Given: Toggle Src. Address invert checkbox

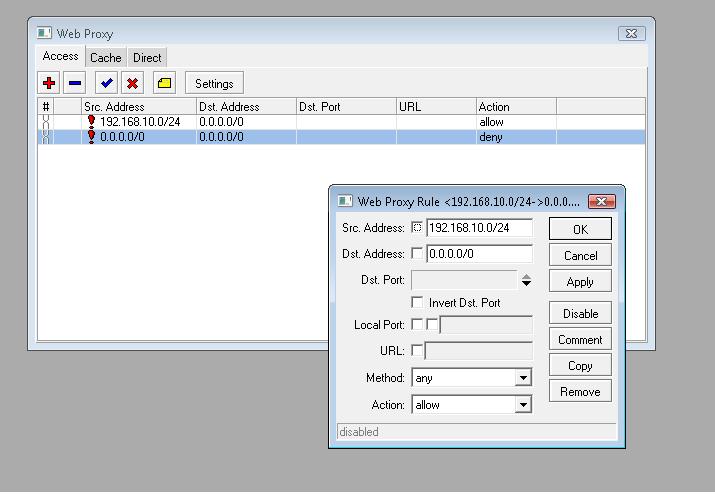Looking at the screenshot, I should [416, 227].
